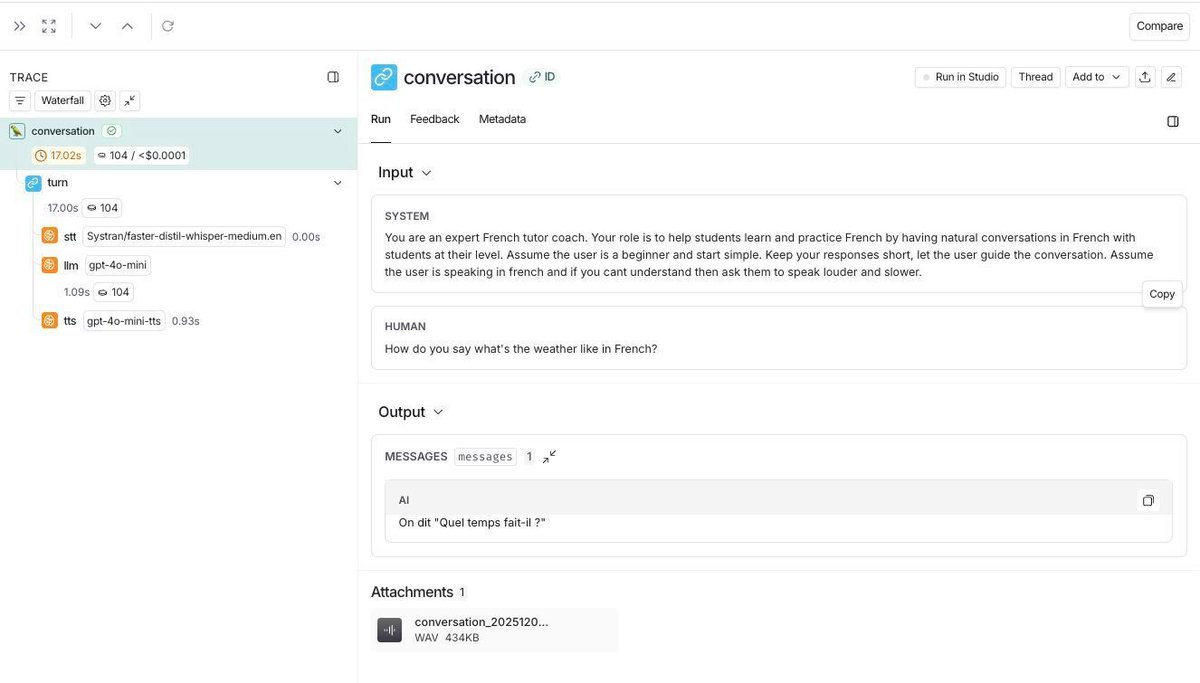Click the turn 104 tokens badge
This screenshot has height=683, width=1200.
pyautogui.click(x=102, y=208)
